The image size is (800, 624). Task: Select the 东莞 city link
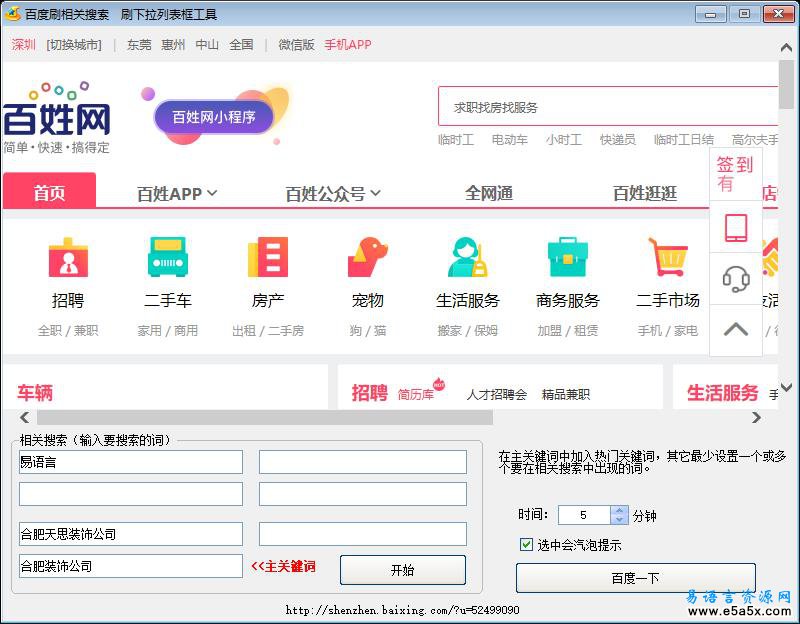(x=139, y=45)
